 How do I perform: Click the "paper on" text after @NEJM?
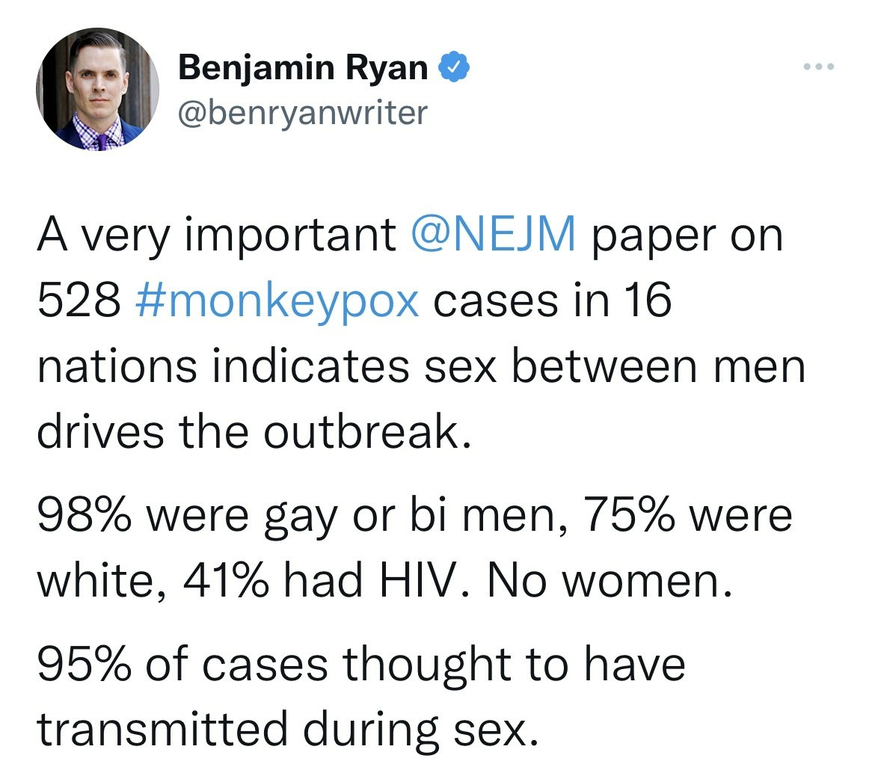tap(687, 237)
